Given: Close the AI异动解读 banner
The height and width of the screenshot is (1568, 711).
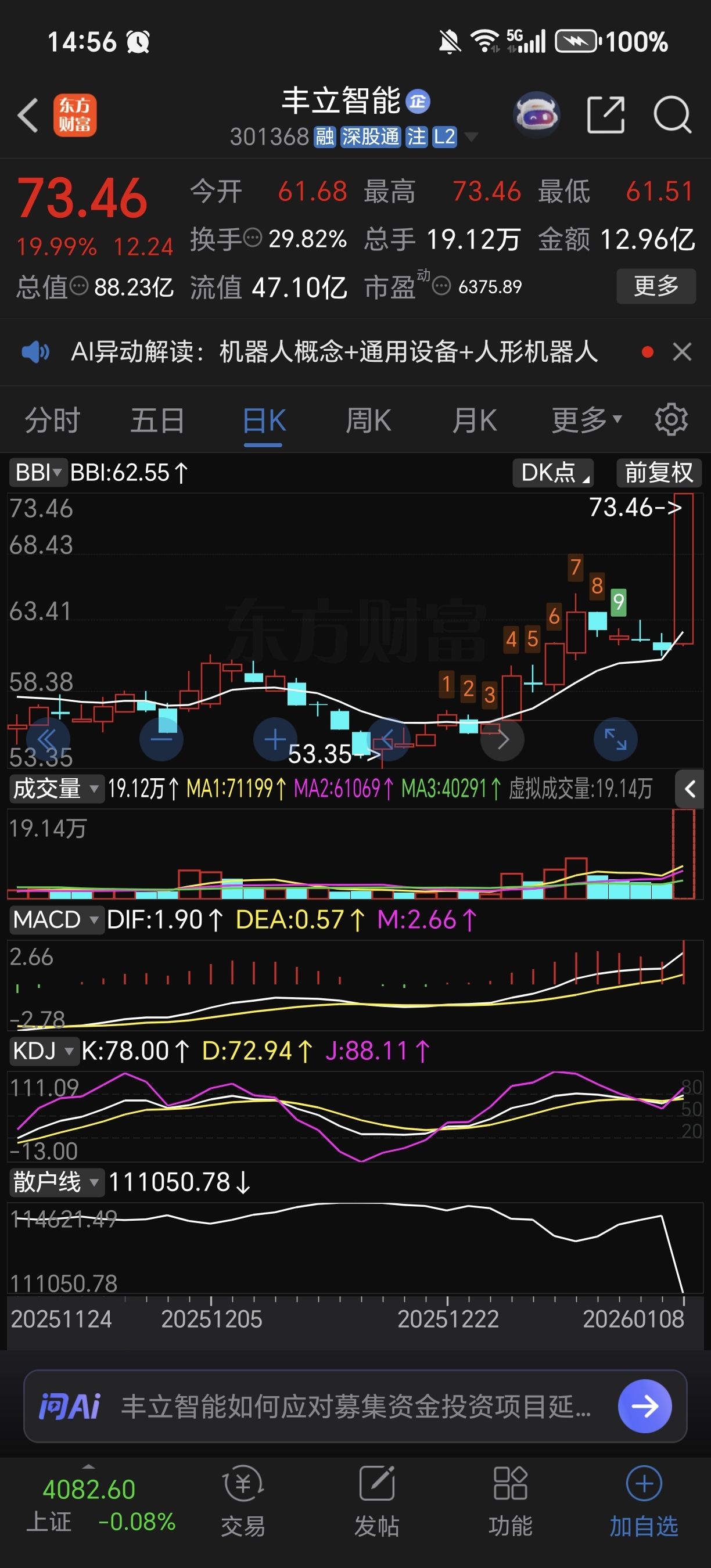Looking at the screenshot, I should (x=682, y=352).
